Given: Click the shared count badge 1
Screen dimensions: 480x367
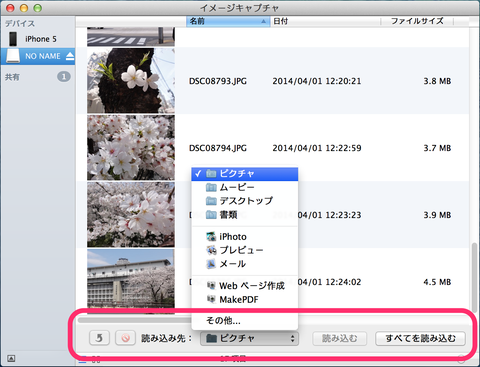Looking at the screenshot, I should 64,77.
